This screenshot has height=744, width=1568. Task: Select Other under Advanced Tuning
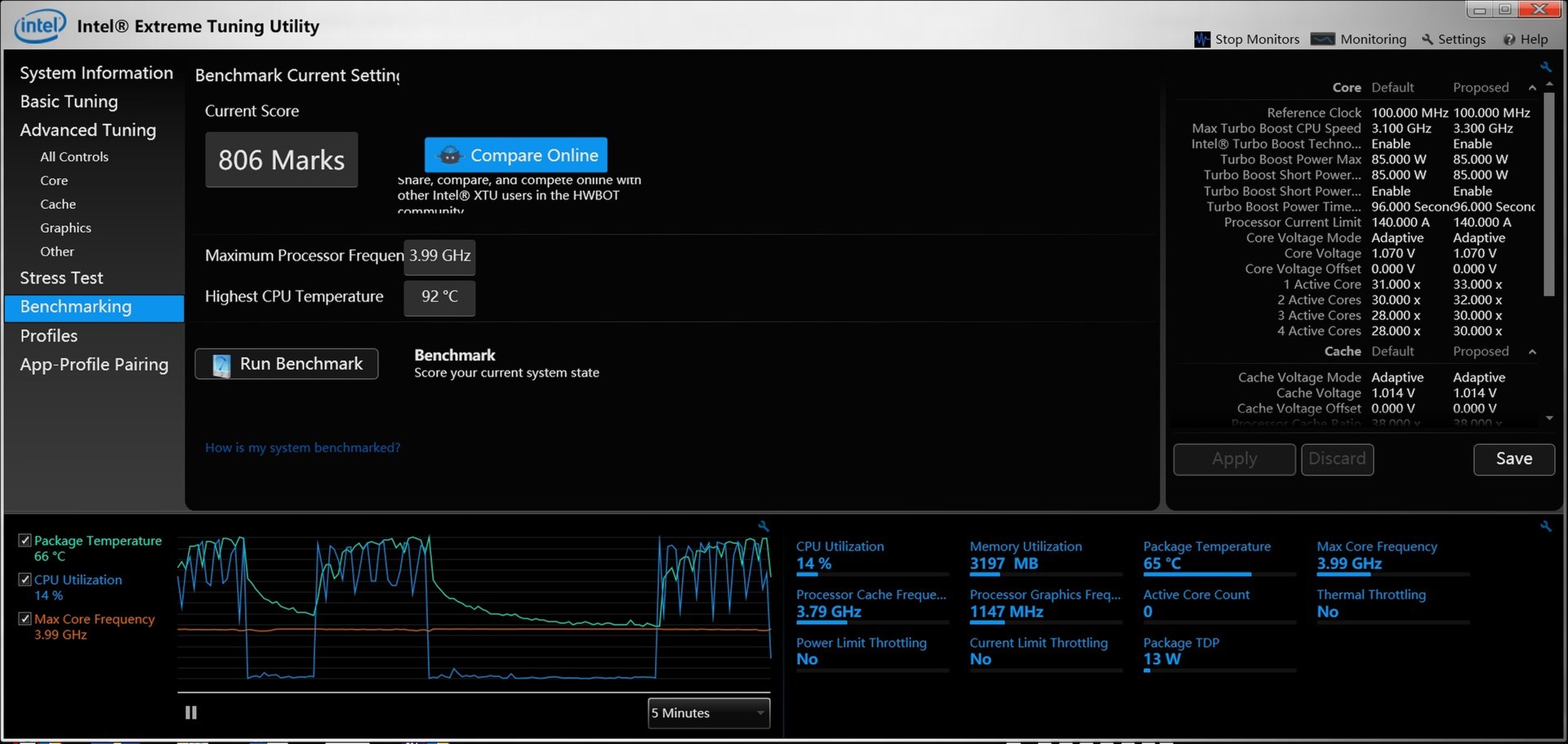(57, 252)
